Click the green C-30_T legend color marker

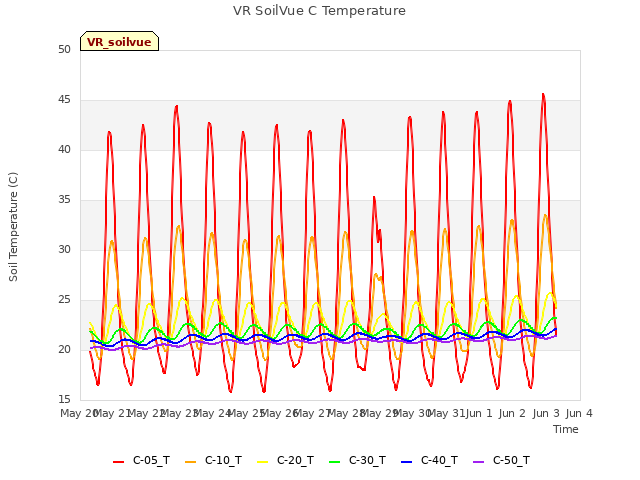point(334,462)
